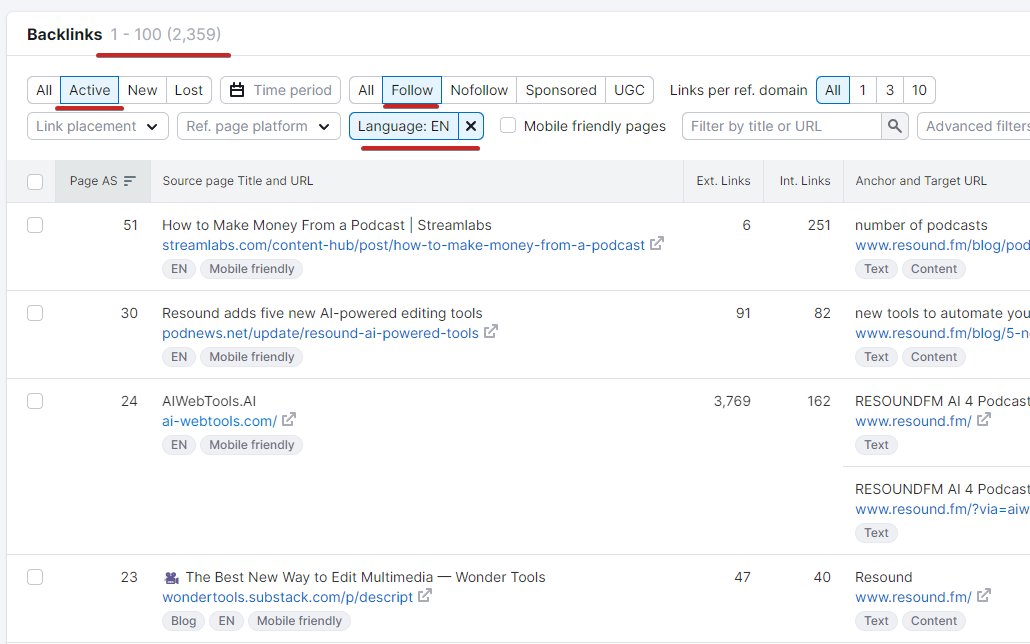Click Content tag on Streamlabs anchor
The width and height of the screenshot is (1030, 644).
pyautogui.click(x=933, y=269)
